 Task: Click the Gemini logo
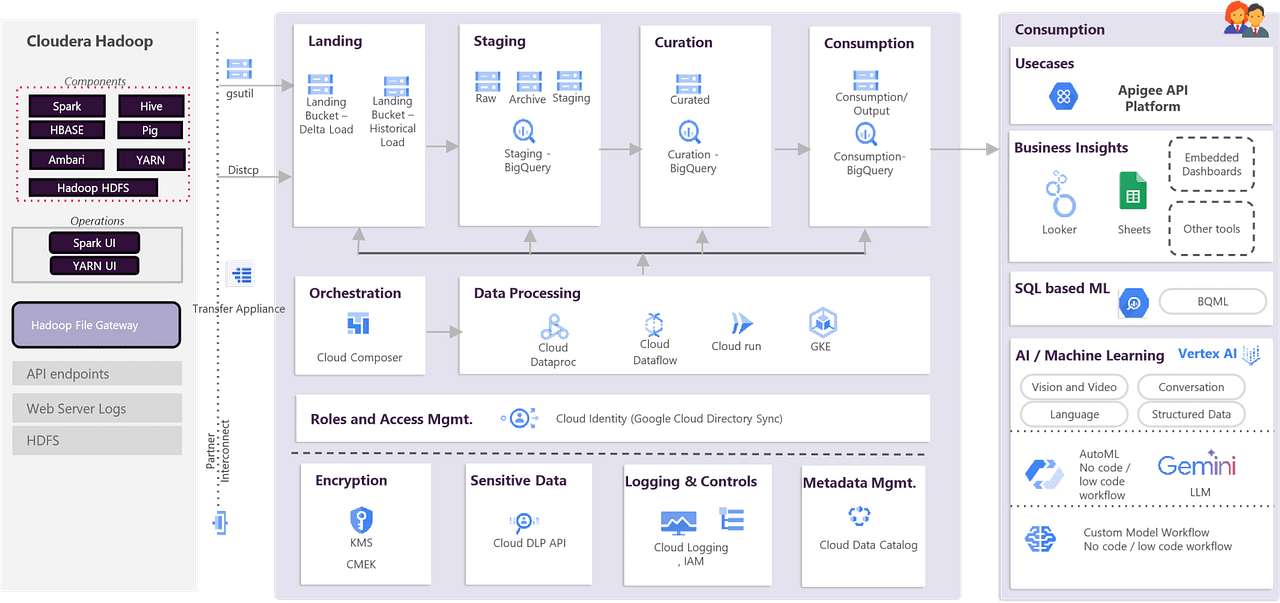click(1197, 466)
